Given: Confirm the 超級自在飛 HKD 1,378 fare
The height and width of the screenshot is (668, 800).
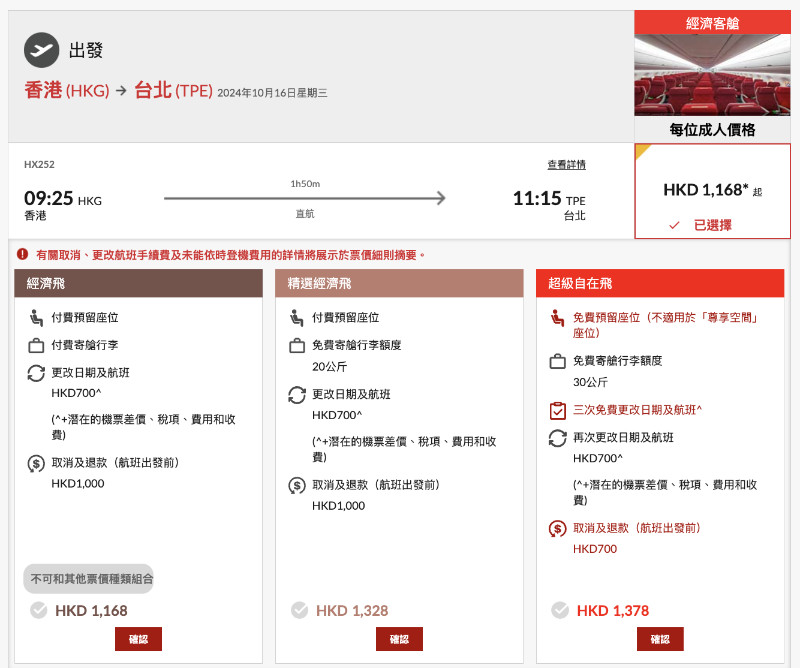Looking at the screenshot, I should click(x=660, y=639).
